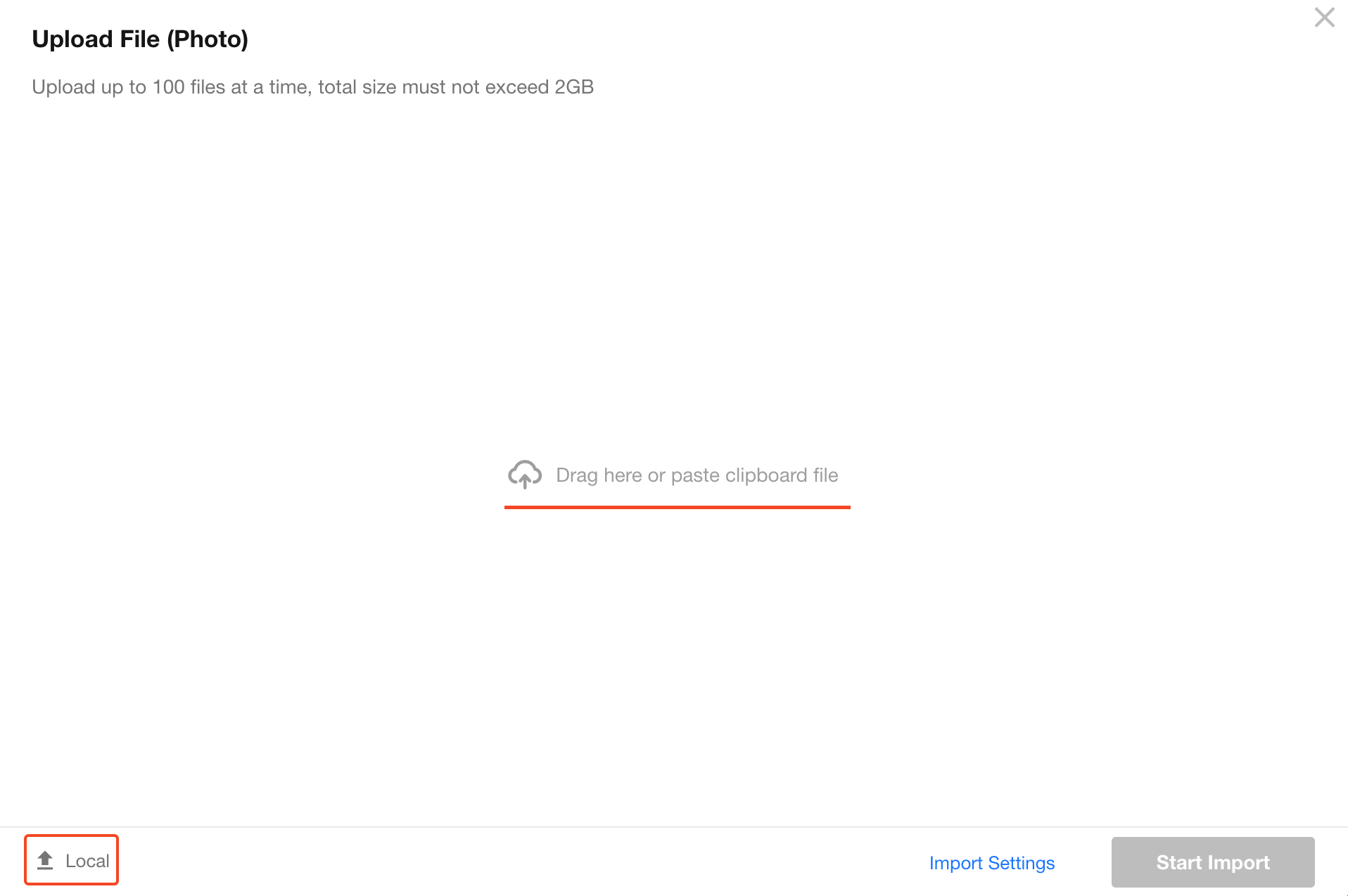
Task: Click the cloud upload icon
Action: point(525,475)
